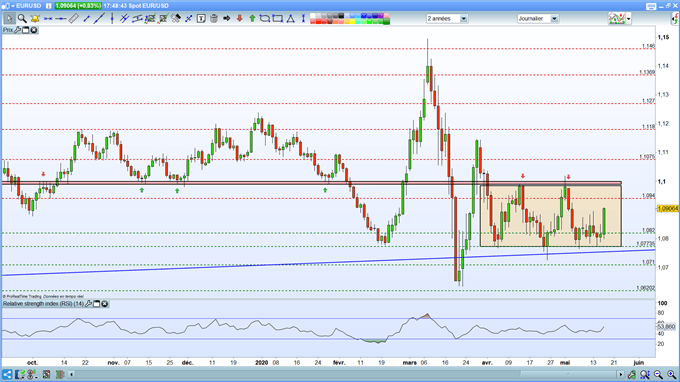Select the triangle drawing tool
The image size is (680, 382).
pos(291,18)
